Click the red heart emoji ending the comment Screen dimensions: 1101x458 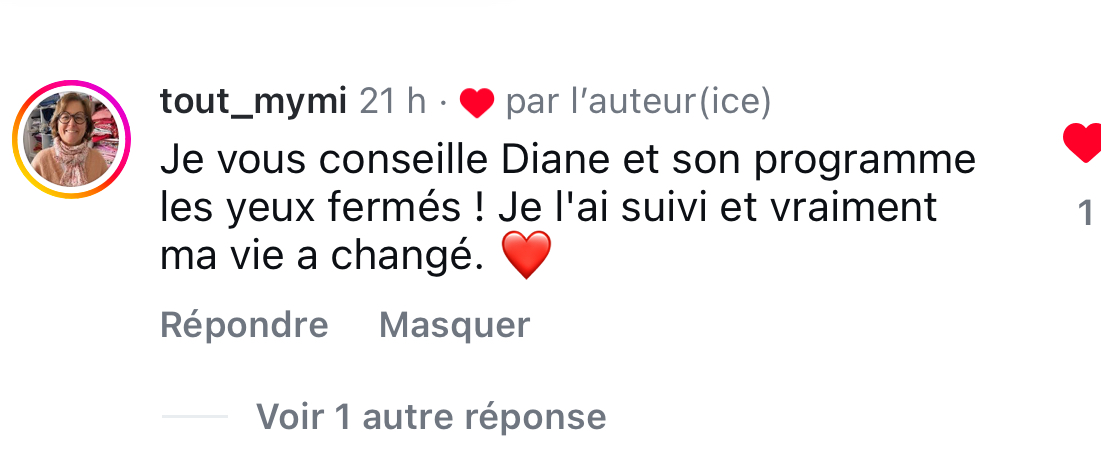tap(525, 256)
